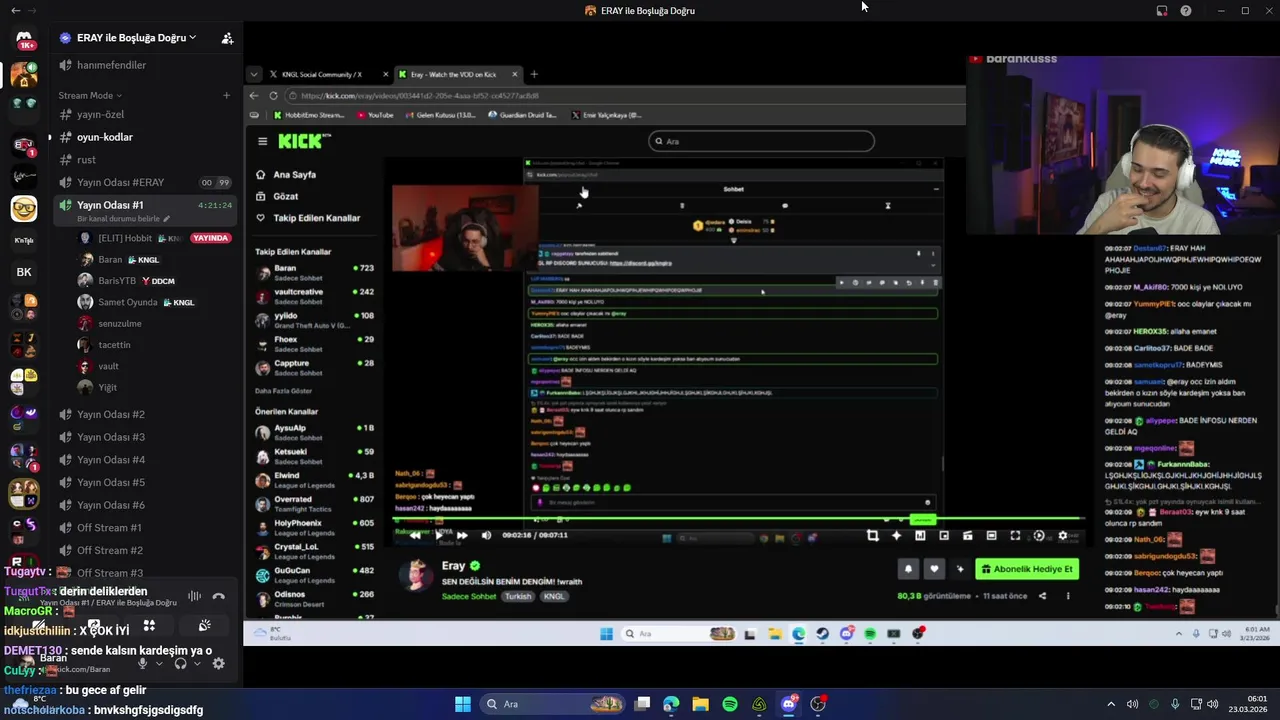1280x720 pixels.
Task: Show hidden system tray icons chevron
Action: 1111,704
